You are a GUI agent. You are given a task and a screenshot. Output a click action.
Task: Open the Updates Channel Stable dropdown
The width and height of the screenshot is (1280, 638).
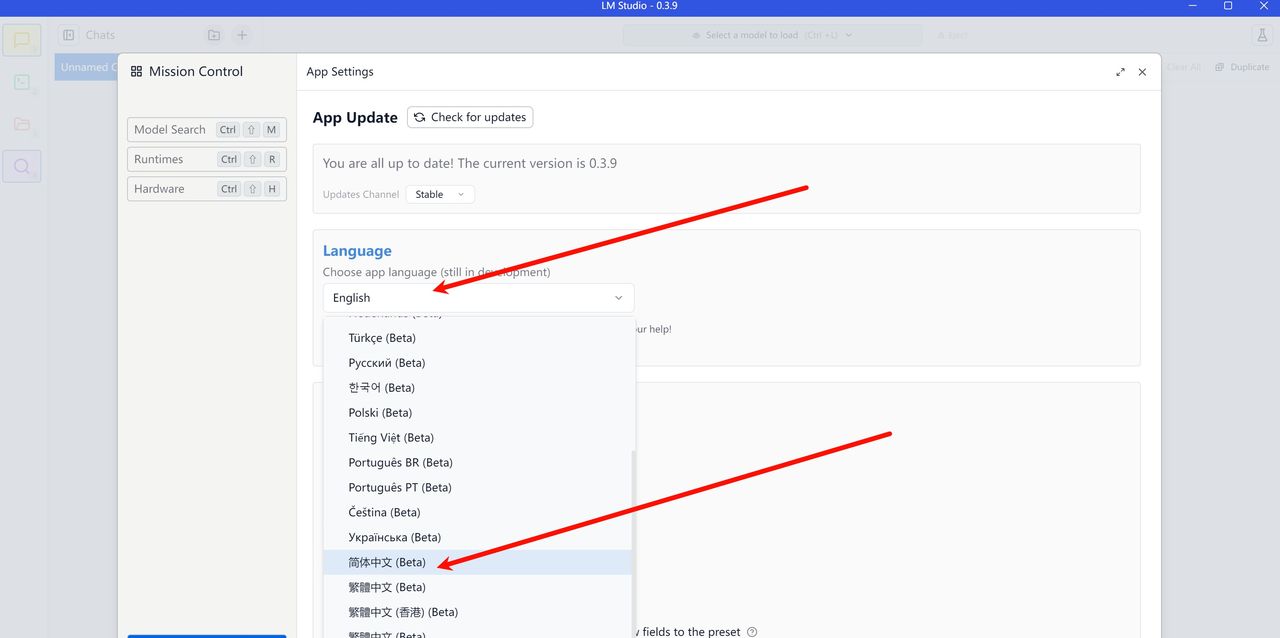(x=439, y=194)
